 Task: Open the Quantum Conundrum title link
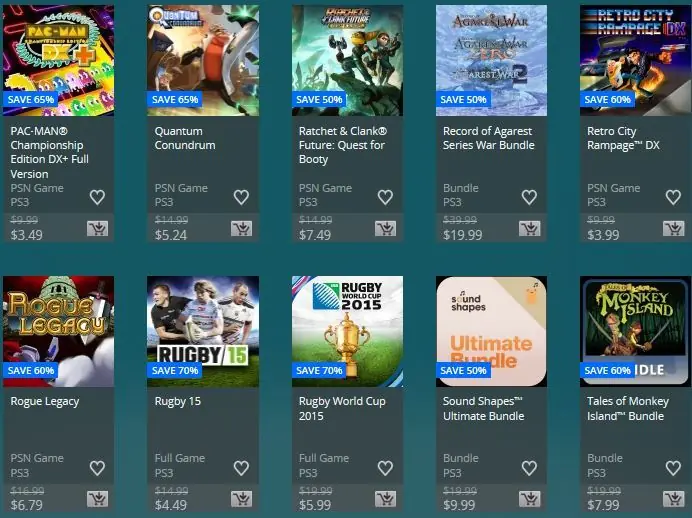[185, 138]
